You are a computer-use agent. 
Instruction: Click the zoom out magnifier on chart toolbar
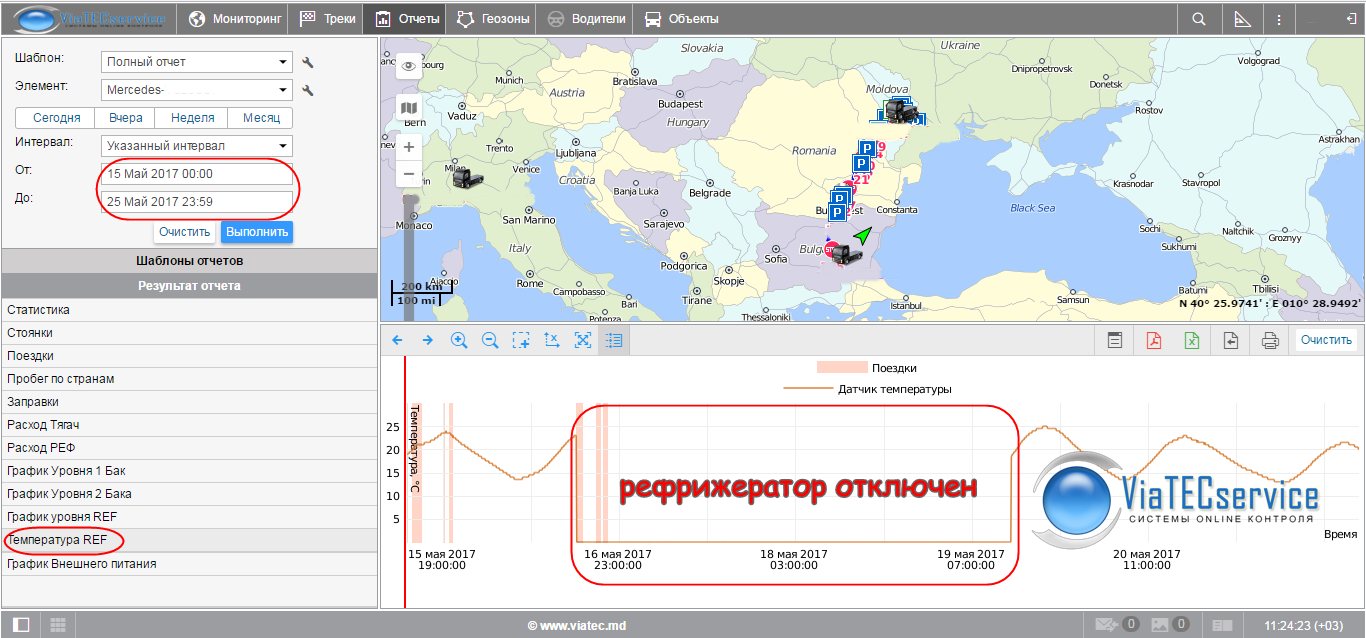coord(490,340)
